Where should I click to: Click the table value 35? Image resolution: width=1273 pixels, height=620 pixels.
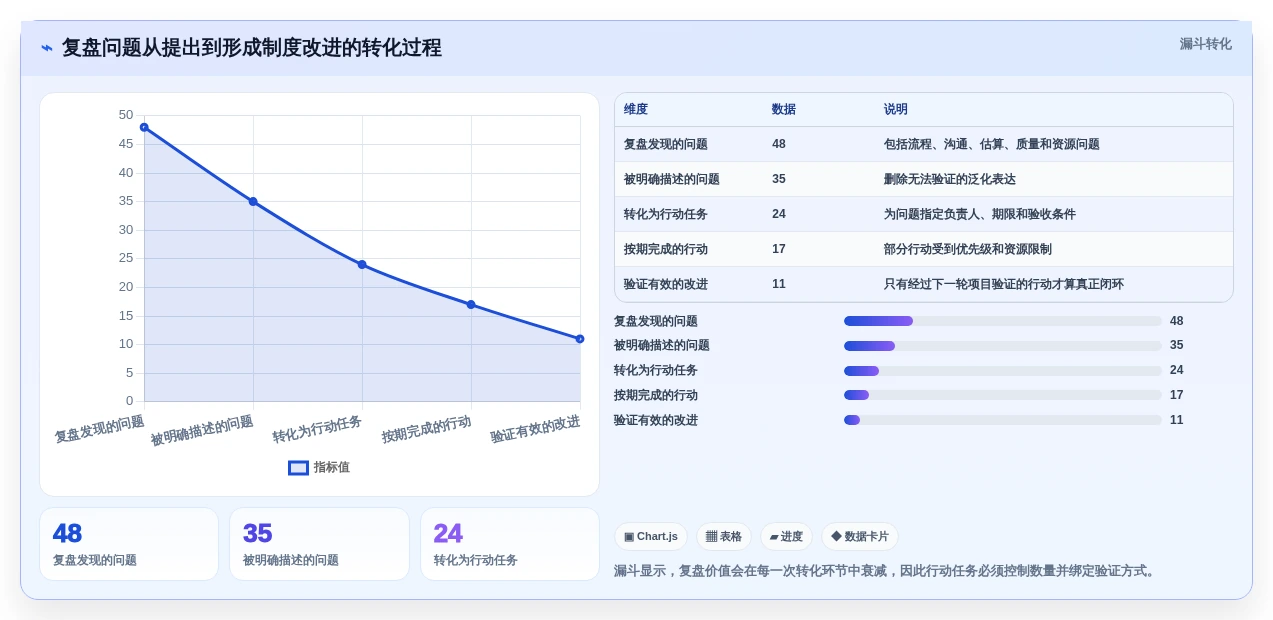(779, 179)
